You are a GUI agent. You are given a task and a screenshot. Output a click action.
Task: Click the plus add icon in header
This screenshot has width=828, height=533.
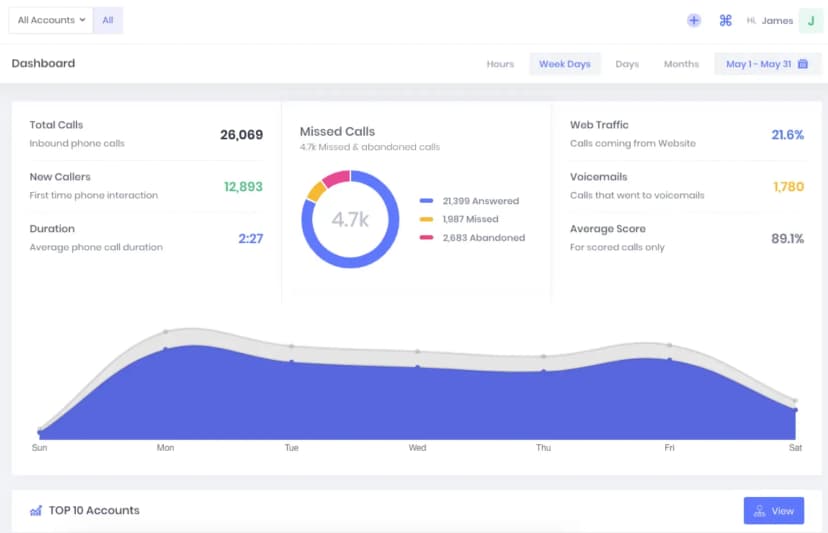pyautogui.click(x=694, y=21)
